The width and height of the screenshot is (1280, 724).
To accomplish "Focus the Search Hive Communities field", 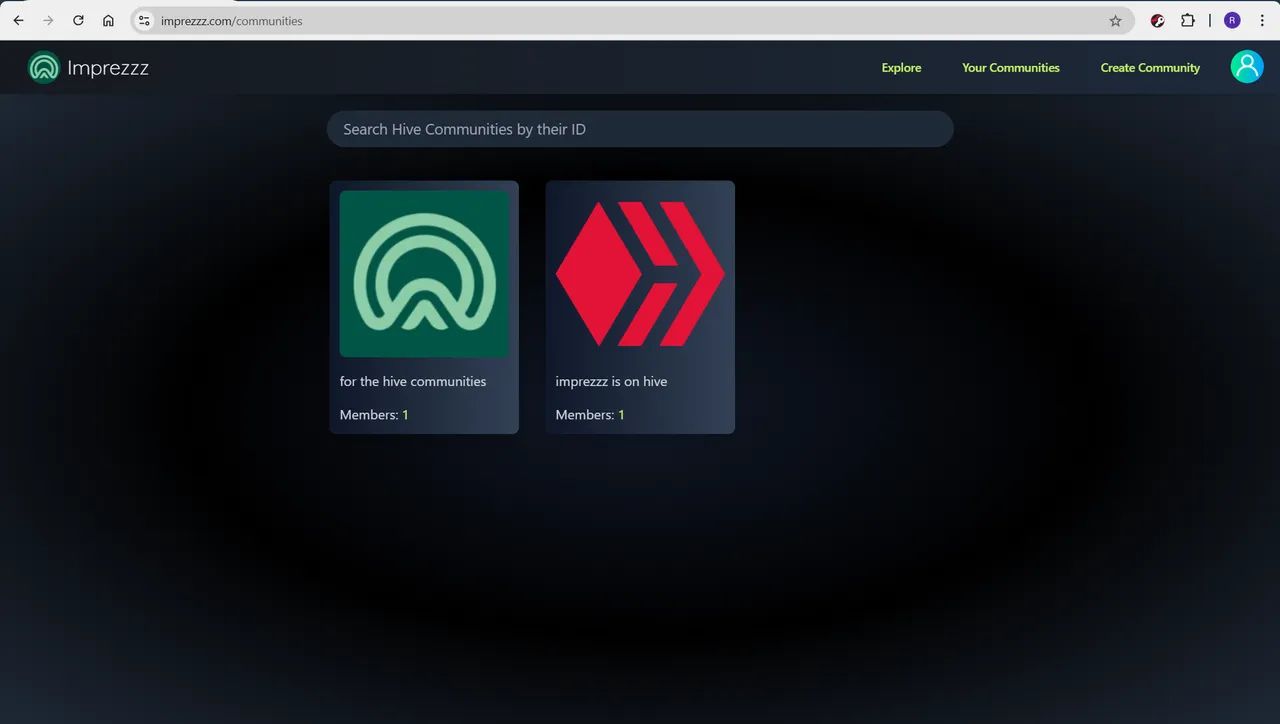I will (x=640, y=129).
